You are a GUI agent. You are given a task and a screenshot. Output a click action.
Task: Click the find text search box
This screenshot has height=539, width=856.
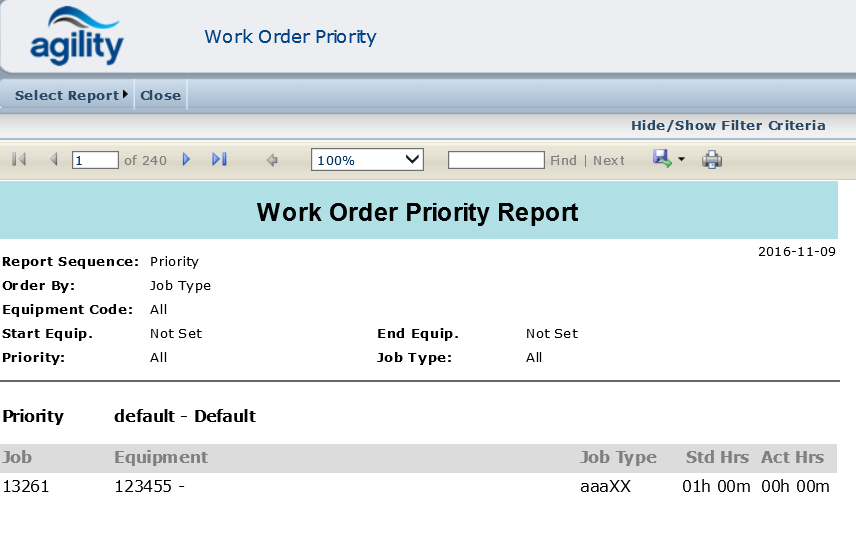[x=496, y=160]
